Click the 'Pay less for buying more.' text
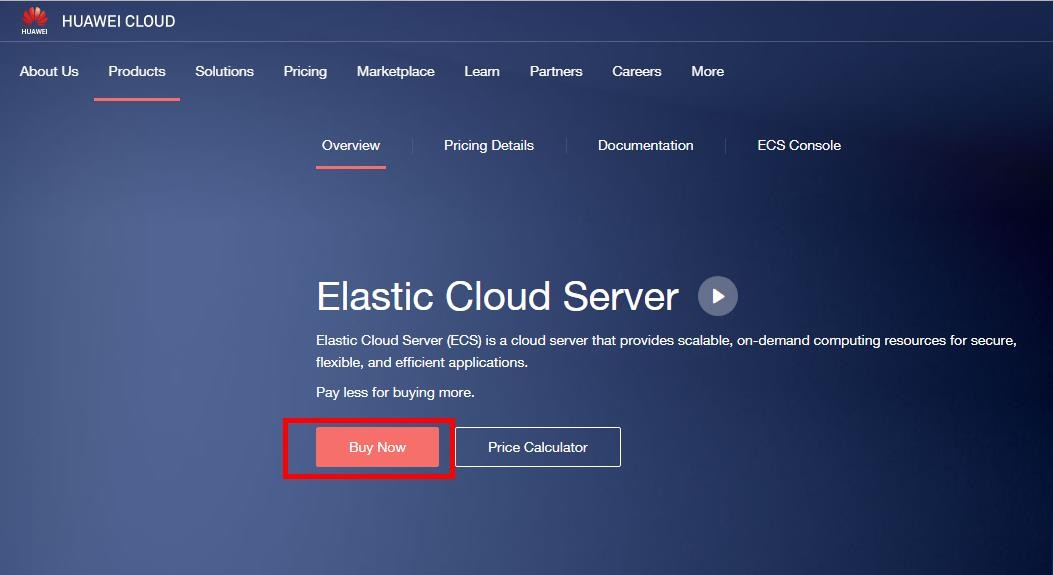This screenshot has height=575, width=1053. [x=396, y=392]
